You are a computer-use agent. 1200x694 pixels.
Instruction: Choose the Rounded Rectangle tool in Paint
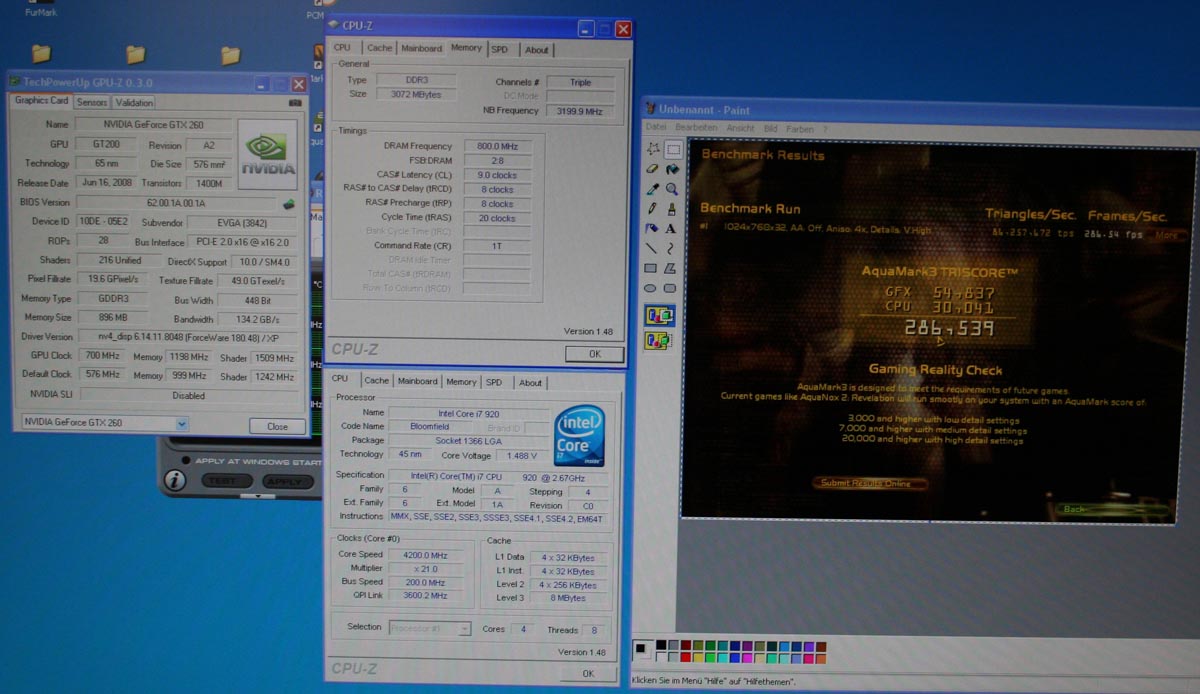(670, 289)
